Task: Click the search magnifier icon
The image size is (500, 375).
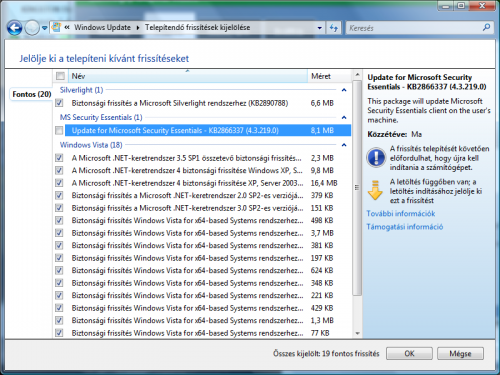Action: (486, 27)
